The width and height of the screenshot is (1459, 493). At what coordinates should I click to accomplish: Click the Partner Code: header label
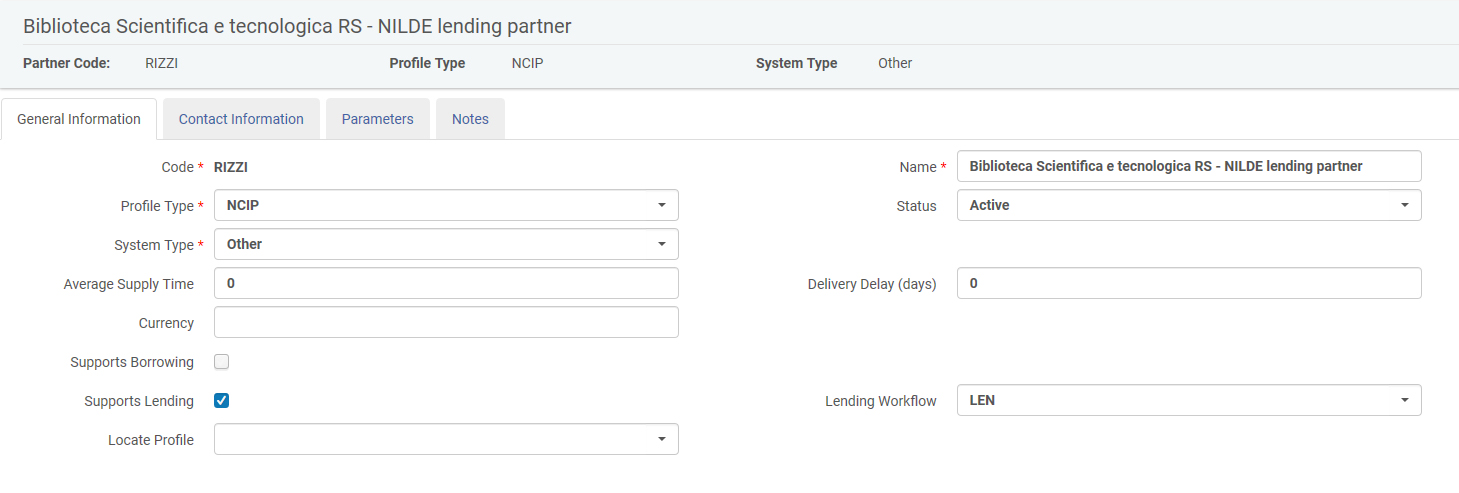click(66, 63)
